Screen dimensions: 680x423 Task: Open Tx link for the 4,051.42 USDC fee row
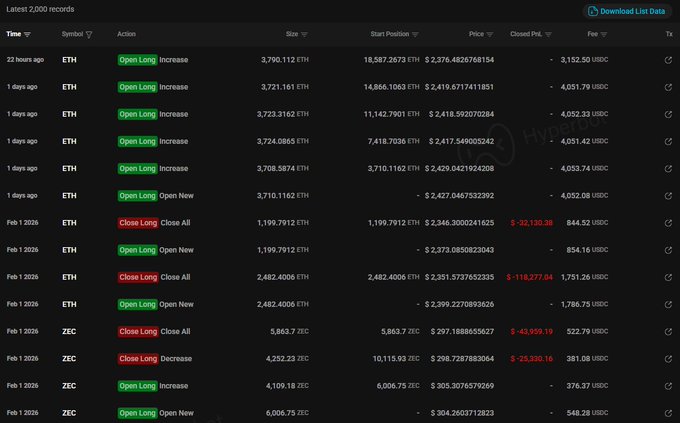click(668, 141)
